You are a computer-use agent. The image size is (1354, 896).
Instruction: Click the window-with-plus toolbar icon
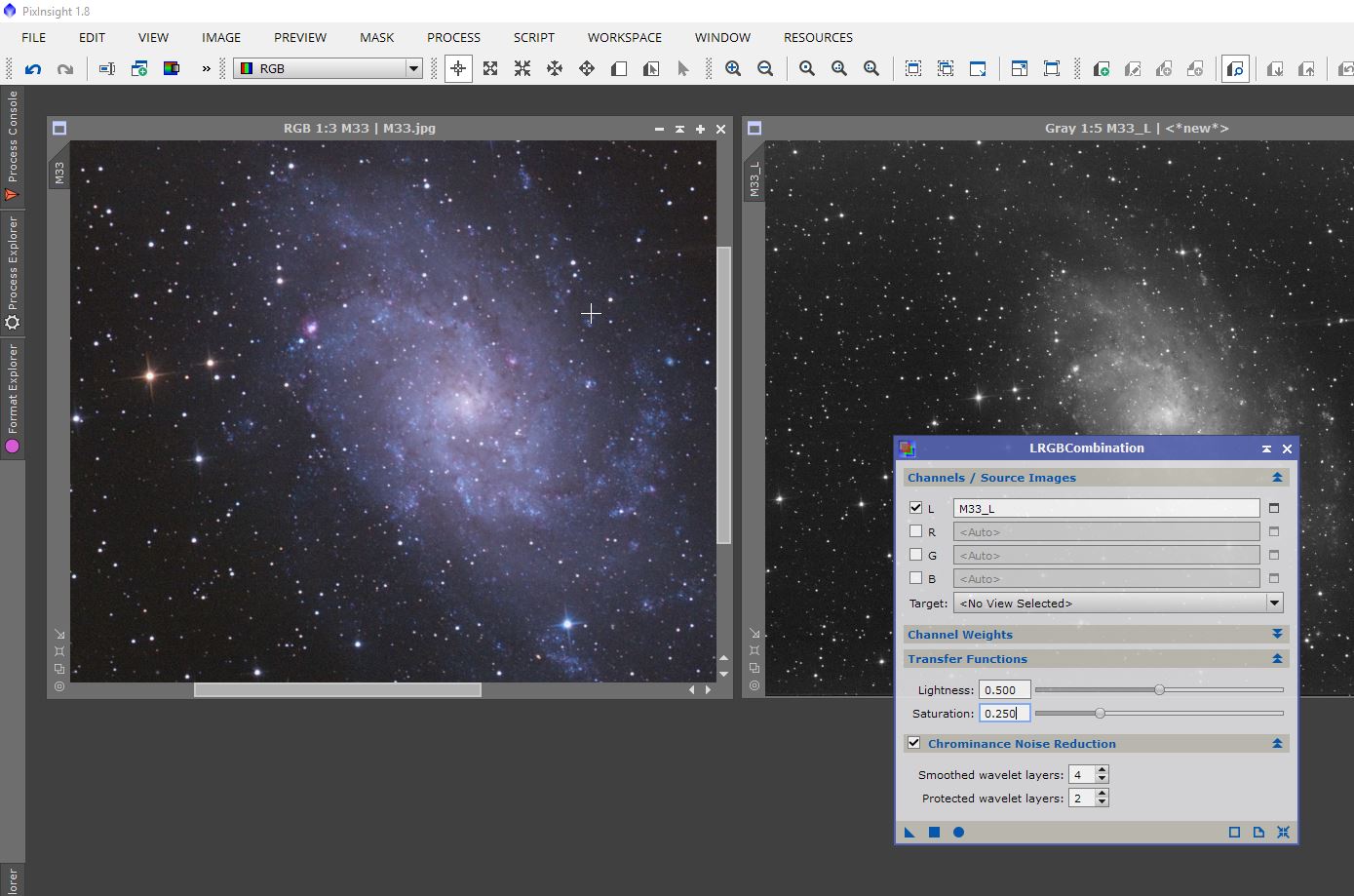click(x=139, y=68)
